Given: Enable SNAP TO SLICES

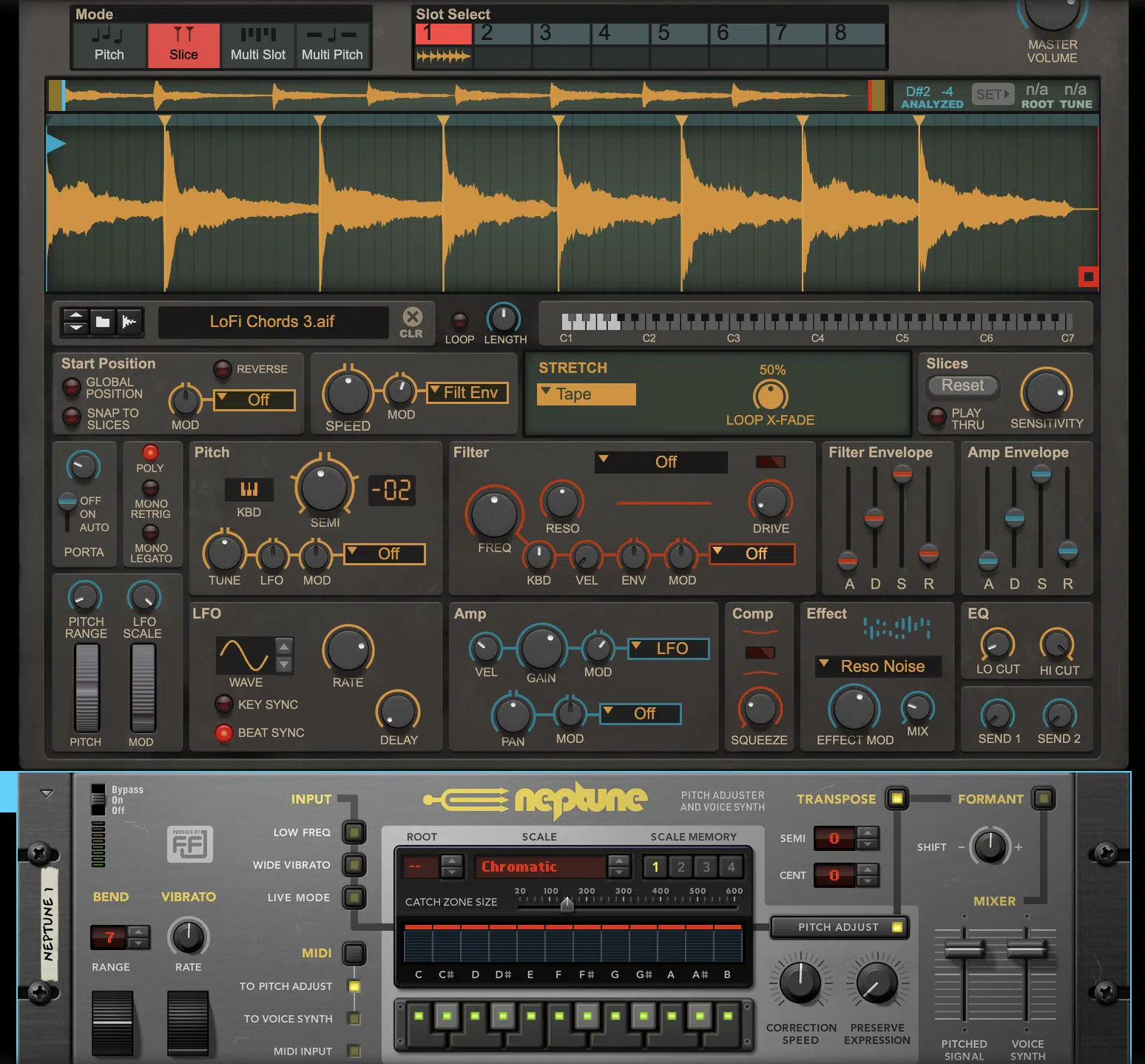Looking at the screenshot, I should (71, 417).
